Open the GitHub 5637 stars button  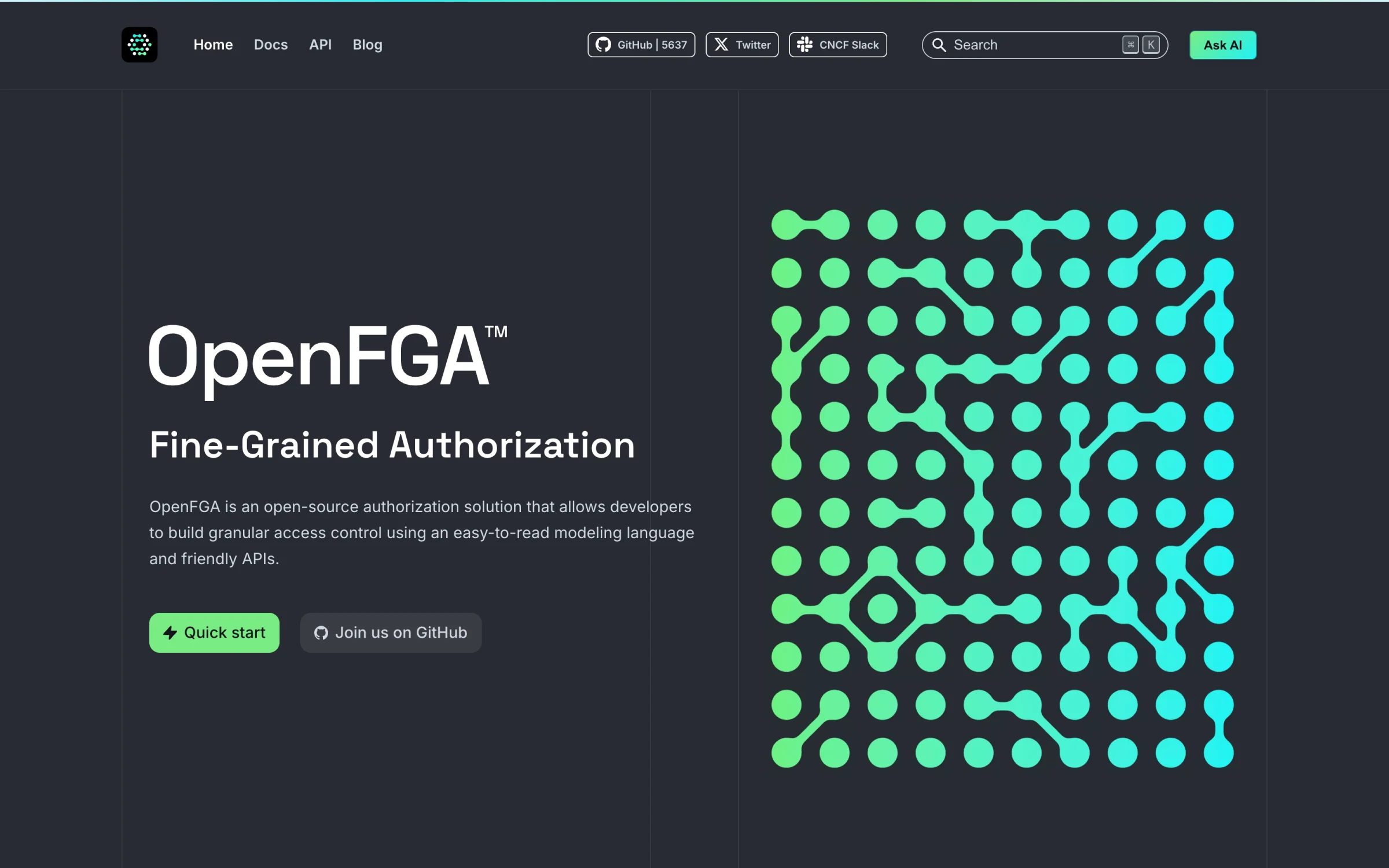click(x=641, y=45)
